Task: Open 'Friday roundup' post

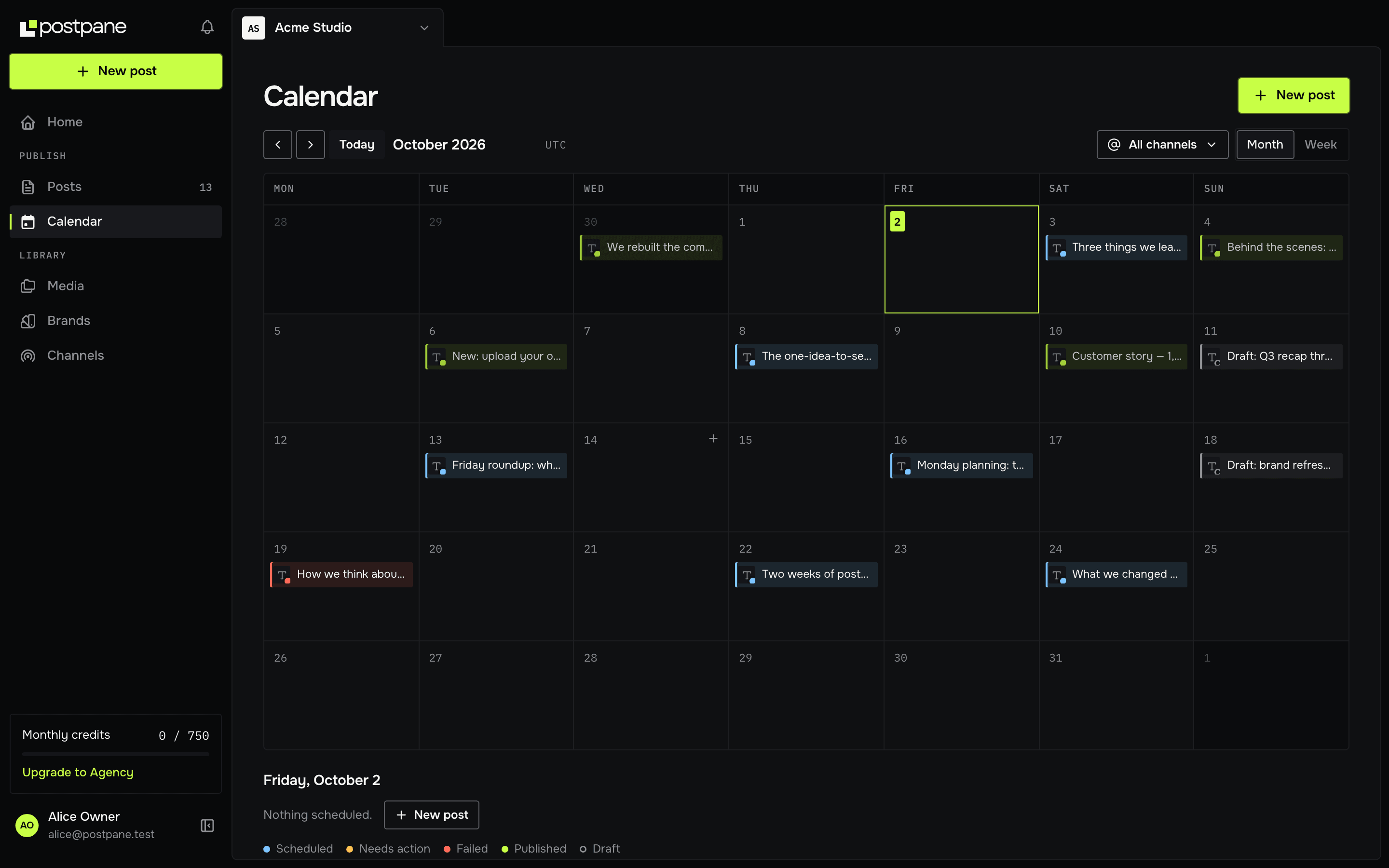Action: click(496, 465)
